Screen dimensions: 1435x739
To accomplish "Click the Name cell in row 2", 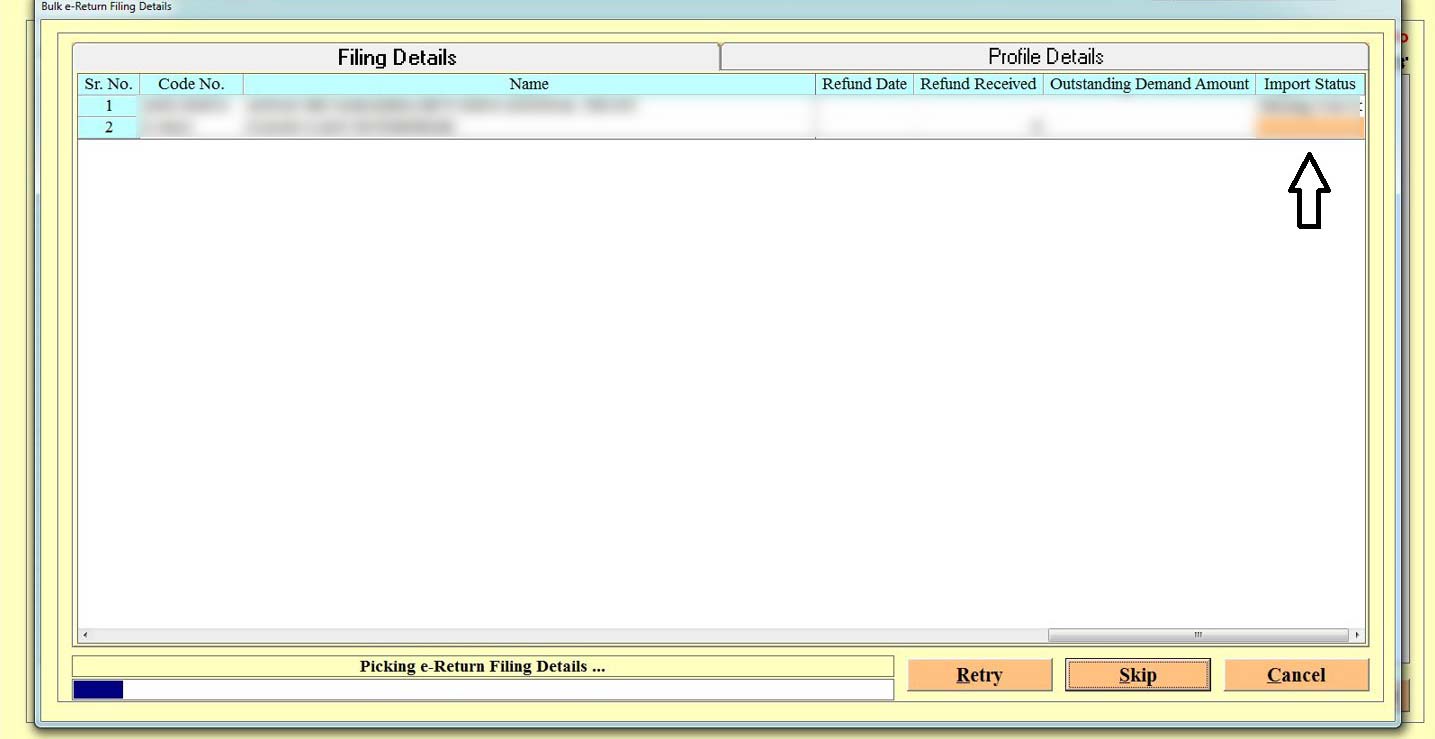I will 529,127.
